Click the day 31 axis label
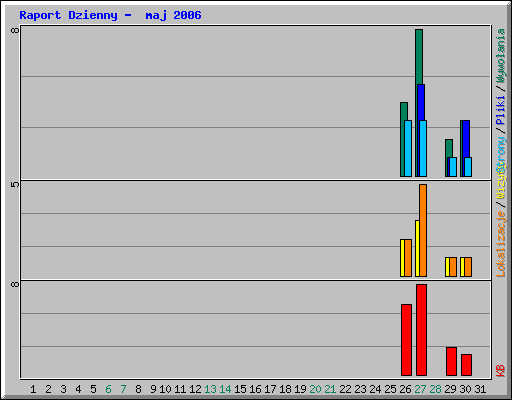Screen dimensions: 512x400 tap(480, 389)
